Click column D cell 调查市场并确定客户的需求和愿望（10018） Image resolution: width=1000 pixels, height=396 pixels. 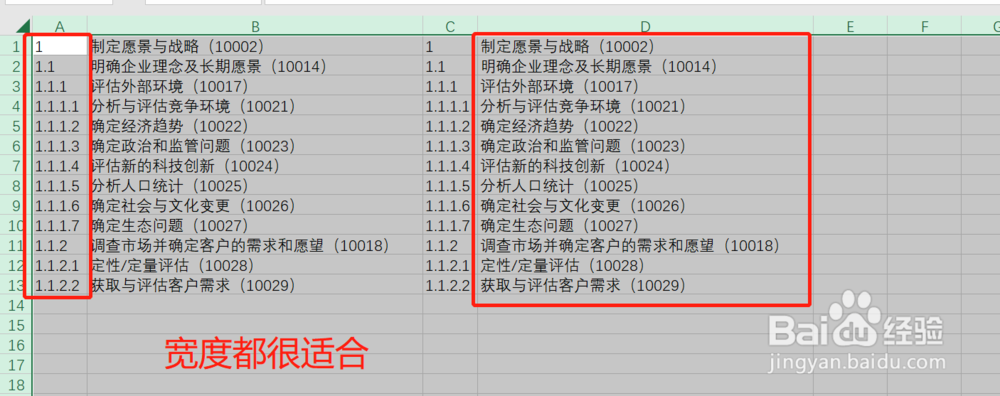click(x=645, y=246)
